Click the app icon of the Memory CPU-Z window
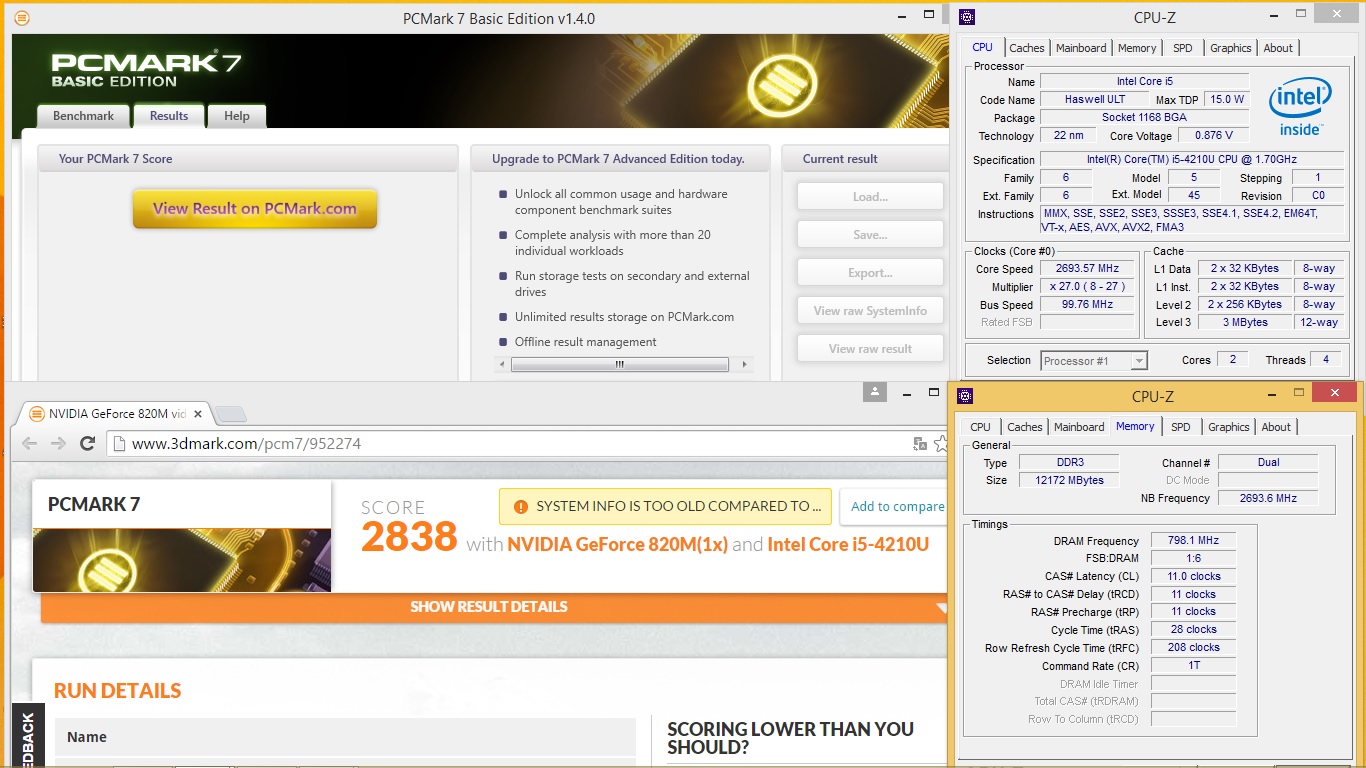The width and height of the screenshot is (1366, 768). (965, 395)
